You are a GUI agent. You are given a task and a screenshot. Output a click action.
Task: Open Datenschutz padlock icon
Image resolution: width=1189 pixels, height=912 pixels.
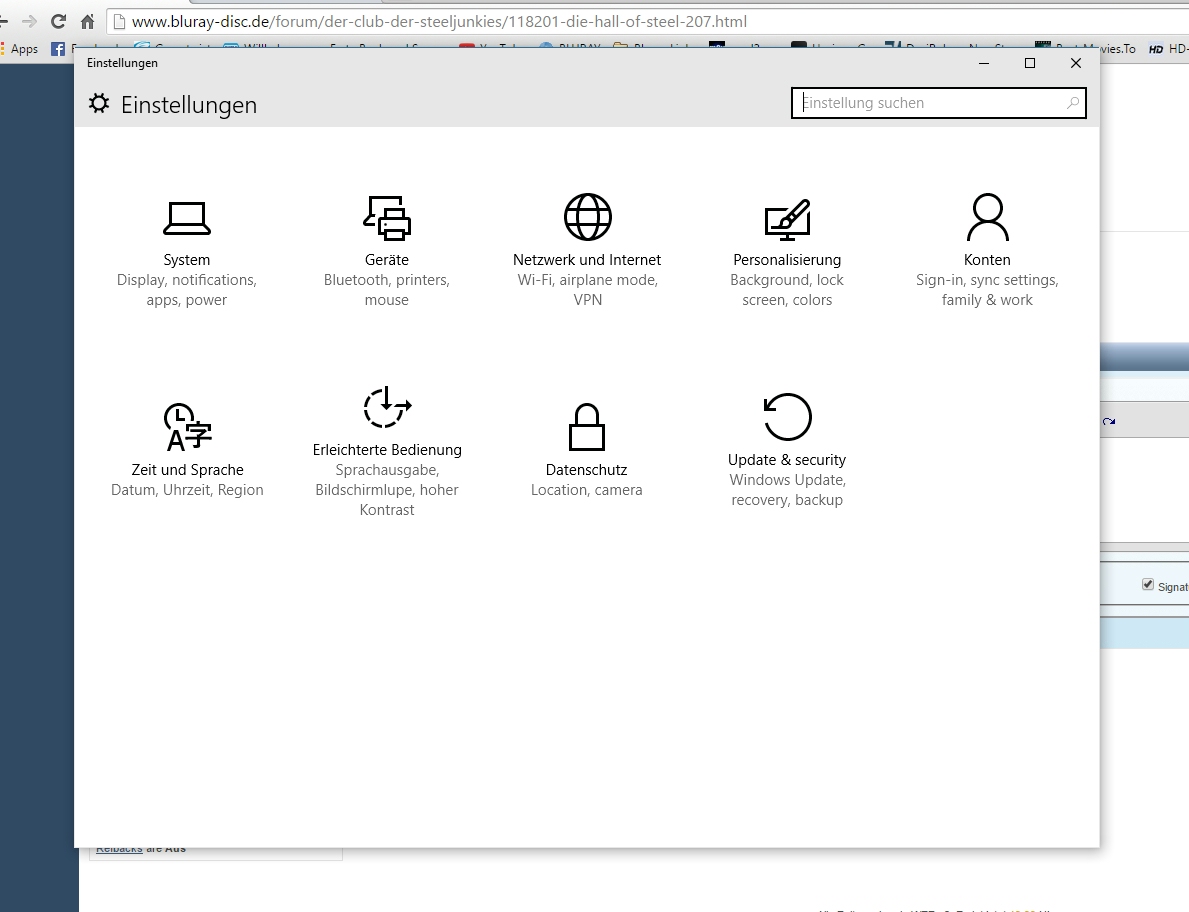coord(587,427)
